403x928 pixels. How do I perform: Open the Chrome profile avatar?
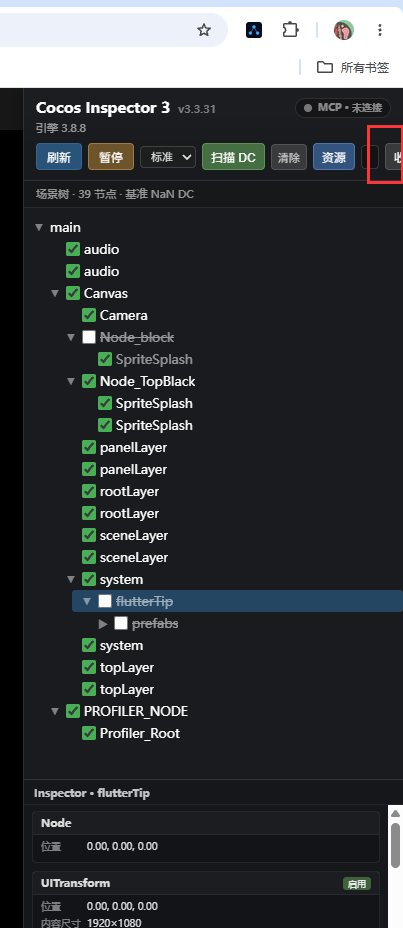pyautogui.click(x=343, y=30)
